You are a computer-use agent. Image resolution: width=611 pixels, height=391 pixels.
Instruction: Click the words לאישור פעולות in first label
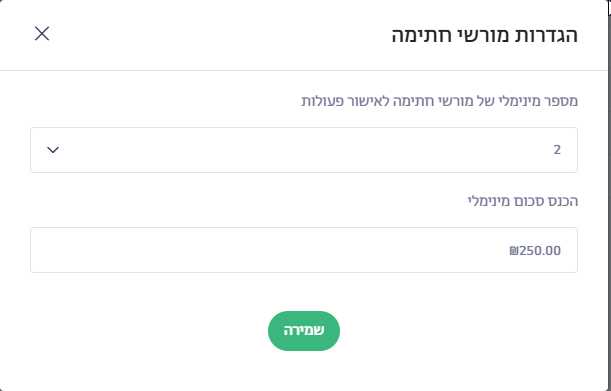click(343, 101)
